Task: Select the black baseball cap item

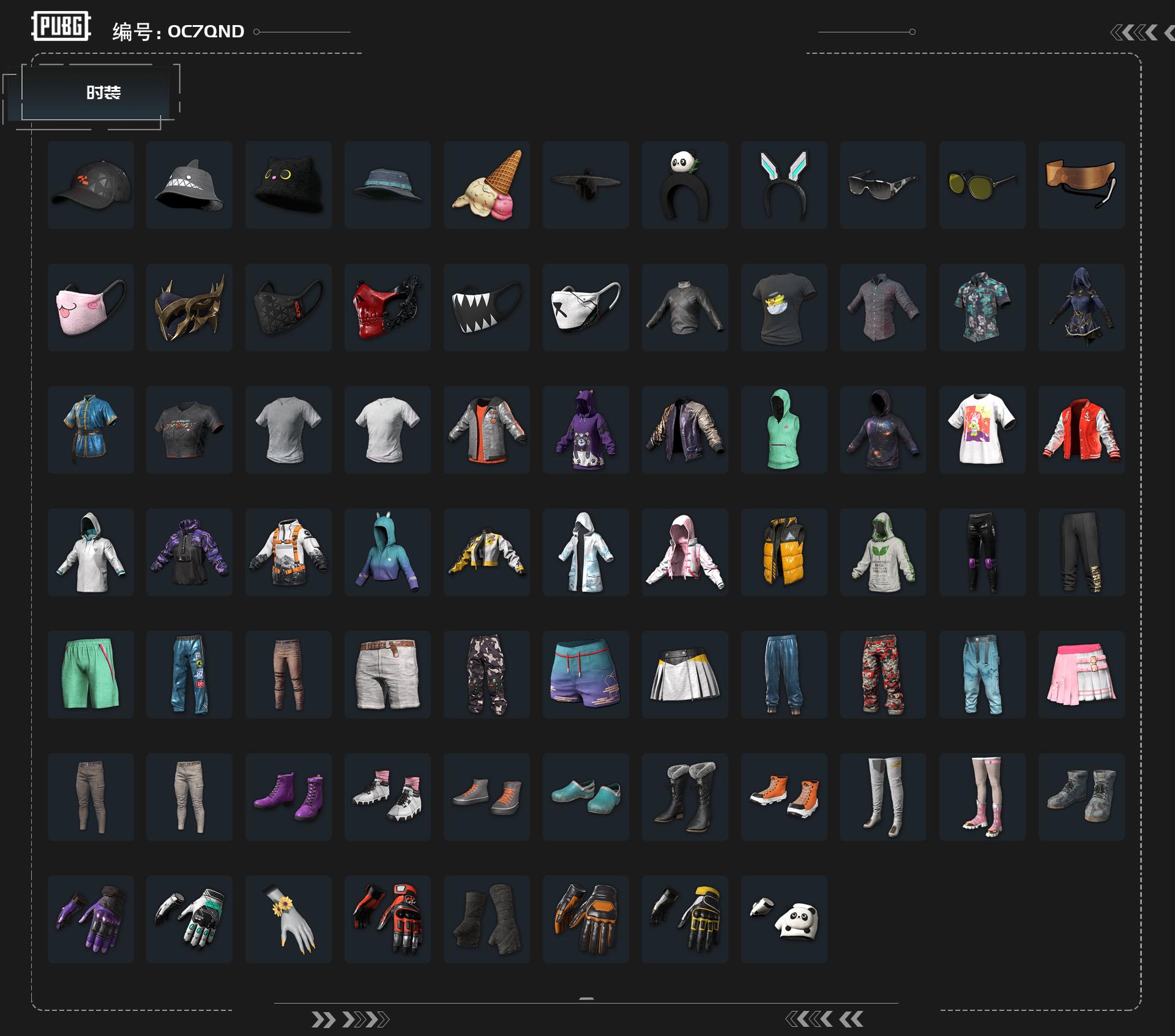Action: [x=91, y=185]
